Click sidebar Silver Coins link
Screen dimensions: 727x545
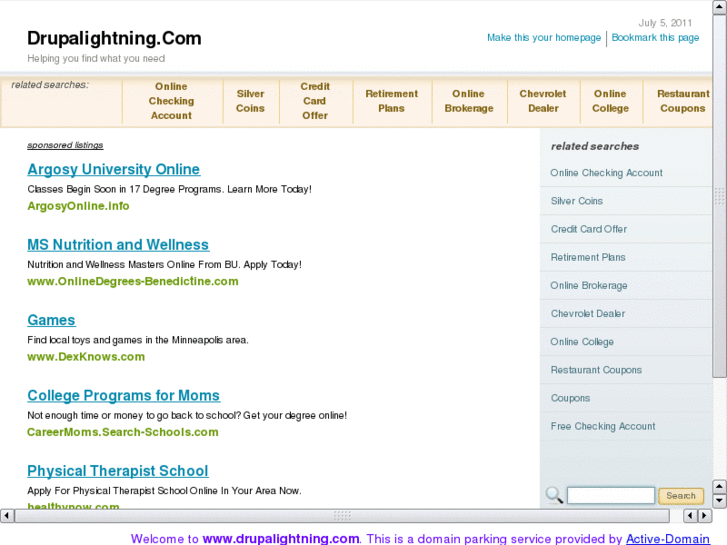577,201
